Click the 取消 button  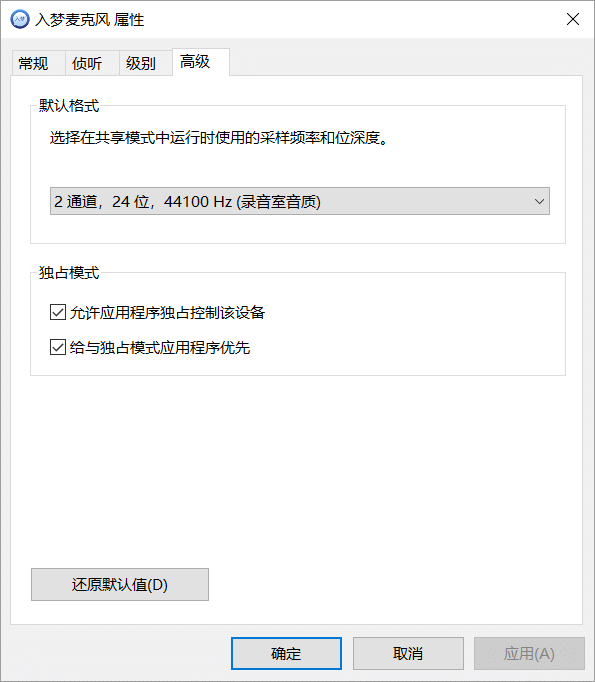click(x=408, y=653)
